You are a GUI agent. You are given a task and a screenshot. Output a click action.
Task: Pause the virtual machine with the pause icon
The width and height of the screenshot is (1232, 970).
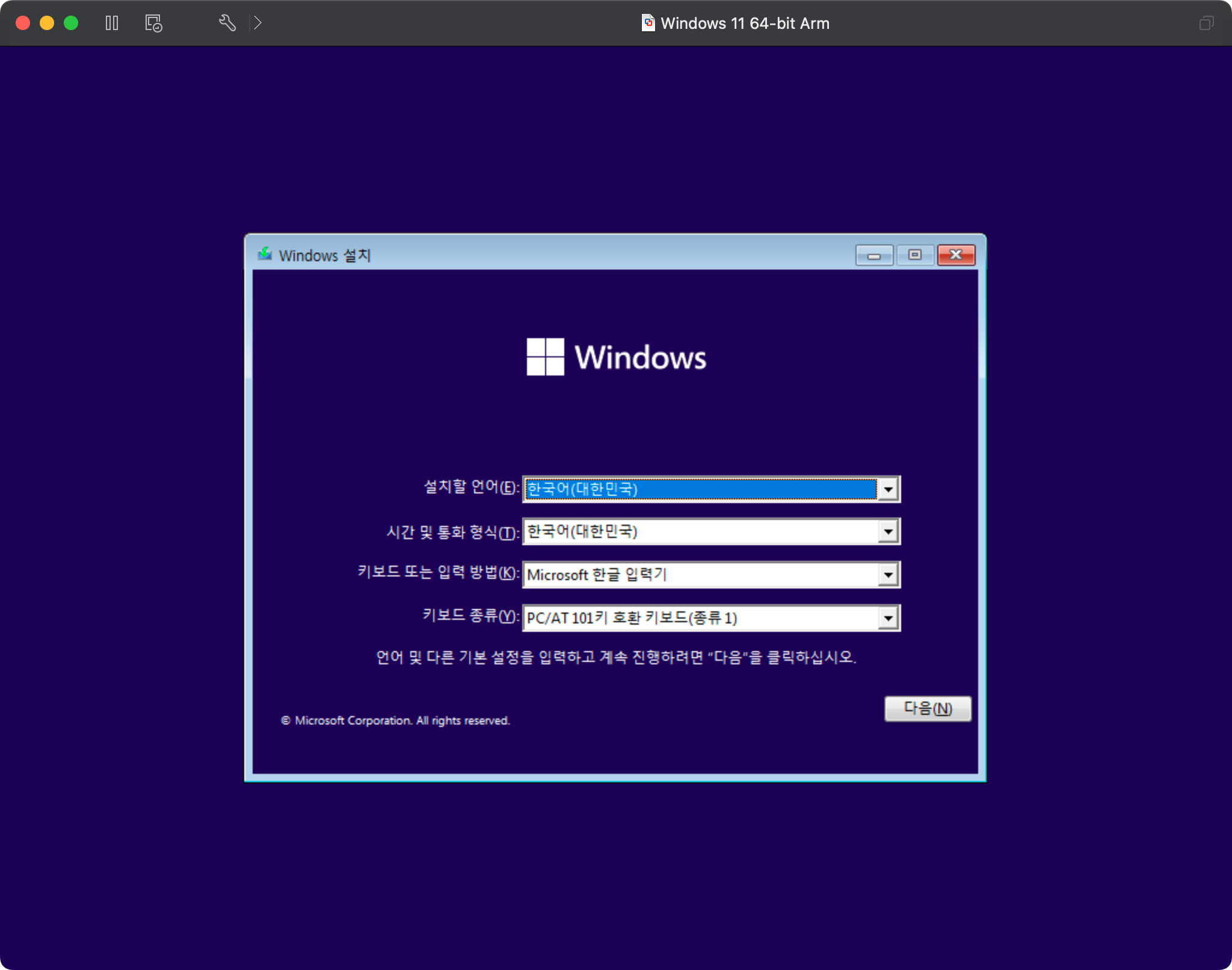[112, 23]
